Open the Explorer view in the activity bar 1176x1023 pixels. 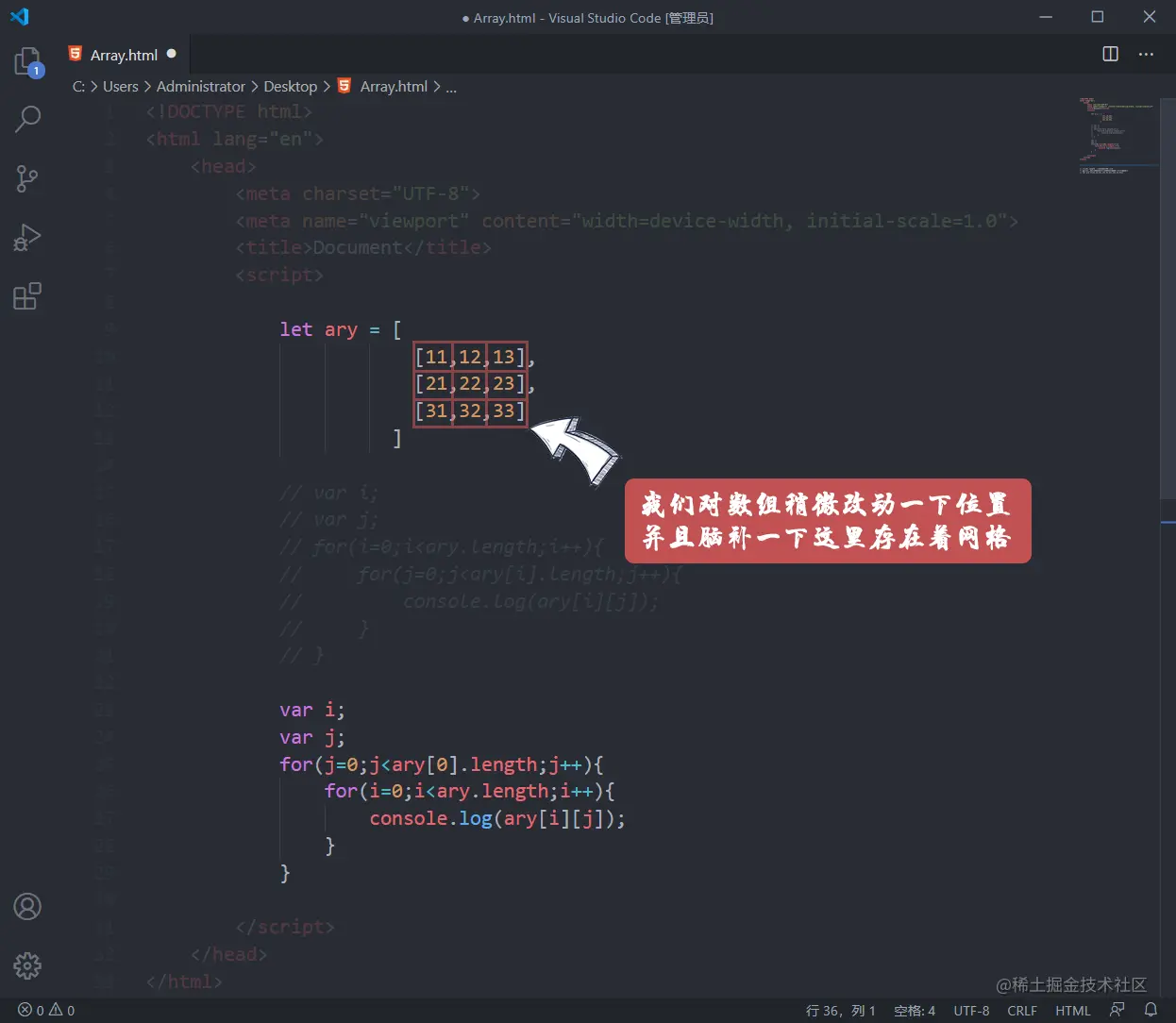pos(27,59)
